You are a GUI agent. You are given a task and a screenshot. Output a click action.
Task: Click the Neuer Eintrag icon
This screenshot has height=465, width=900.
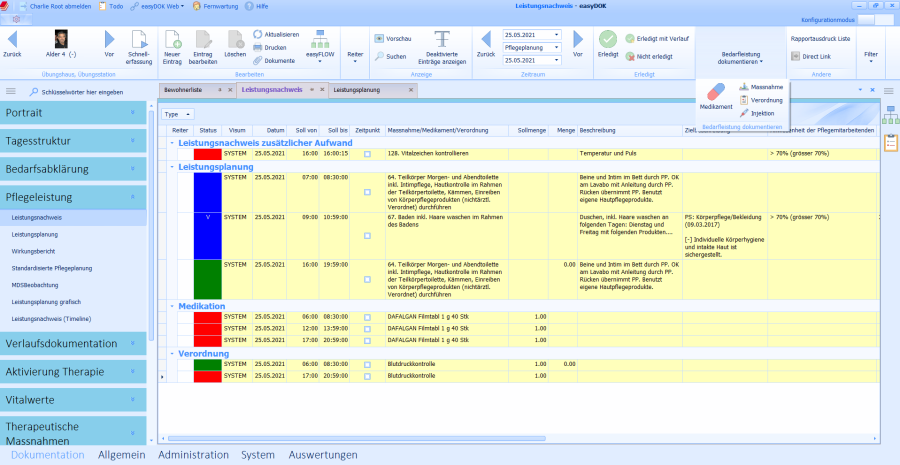point(172,39)
